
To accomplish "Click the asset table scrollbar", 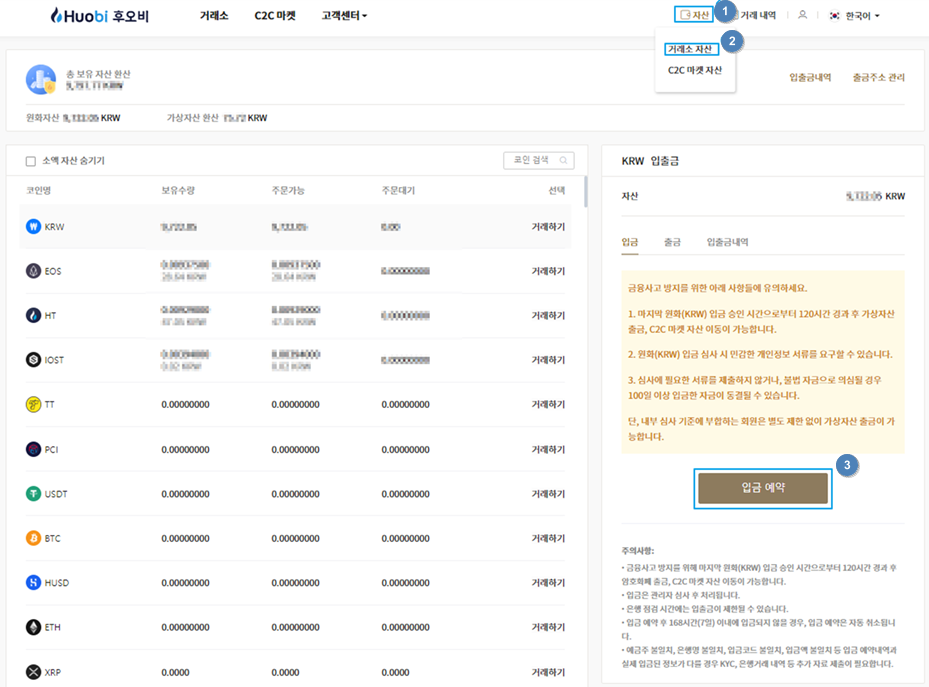I will tap(585, 191).
